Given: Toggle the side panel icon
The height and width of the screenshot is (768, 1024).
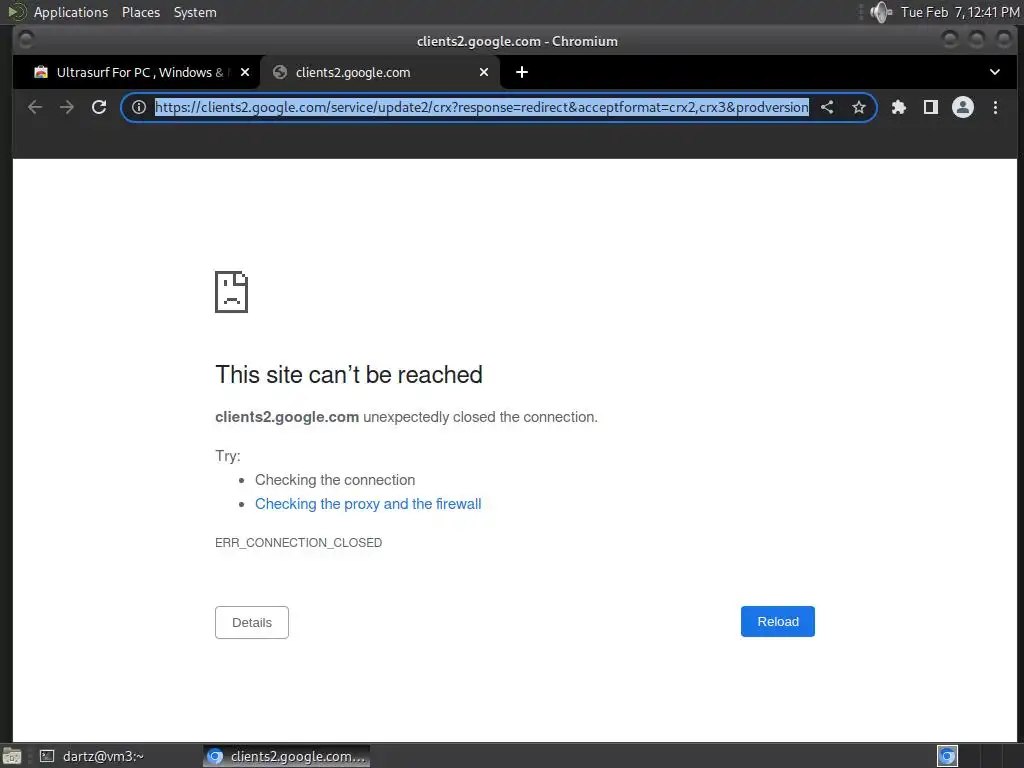Looking at the screenshot, I should [931, 107].
